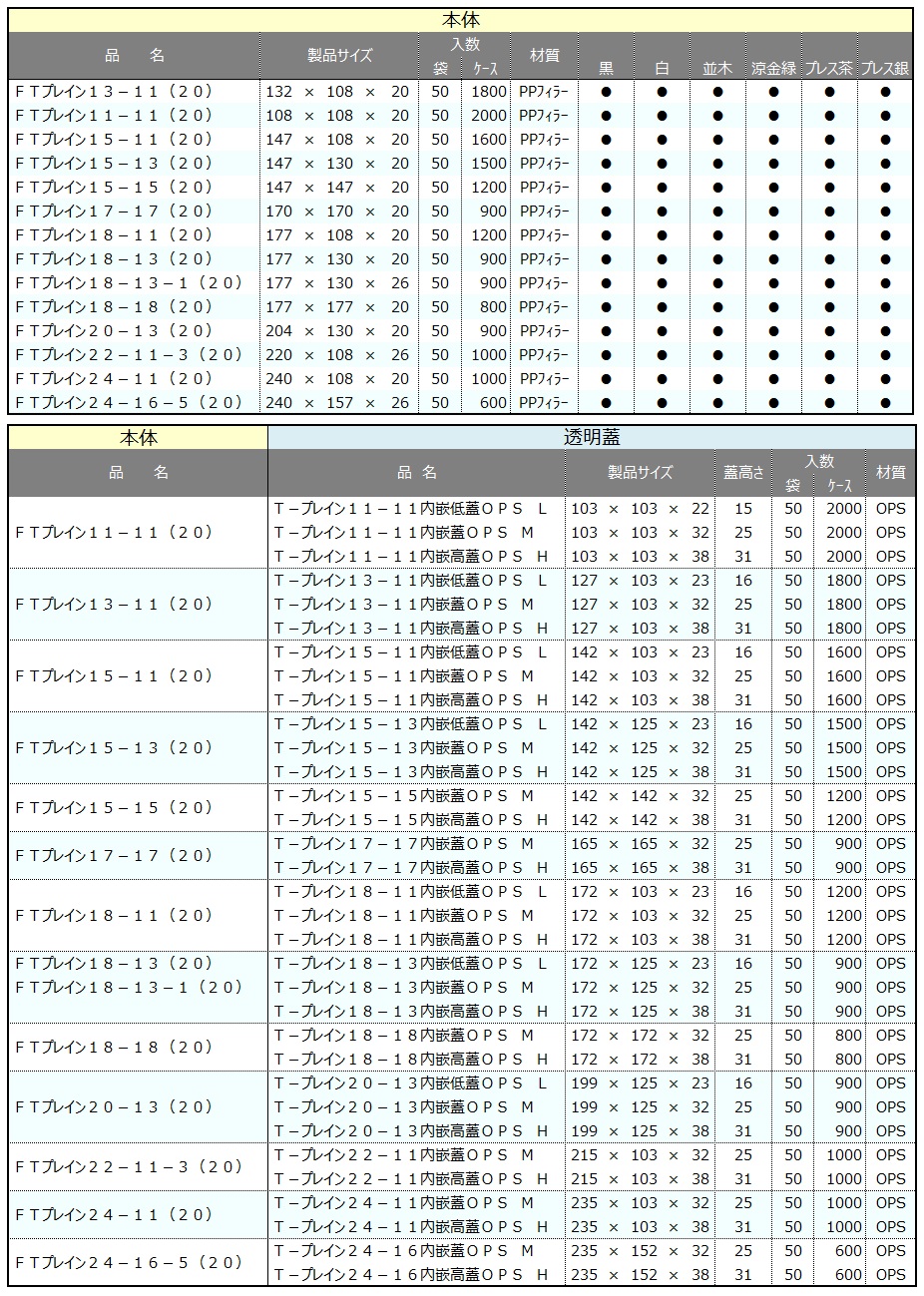Viewport: 924px width, 1296px height.
Task: Click ＦＴプレイン１７－１７（２０） in lower table
Action: pos(114,856)
